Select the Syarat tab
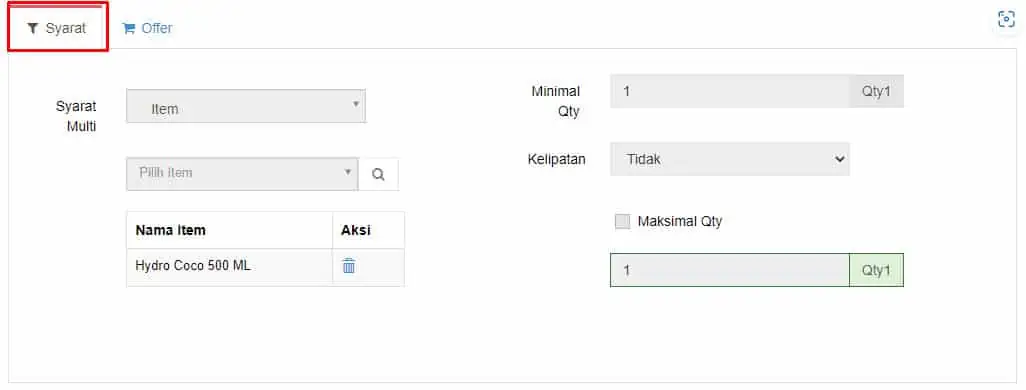The image size is (1026, 390). point(58,28)
